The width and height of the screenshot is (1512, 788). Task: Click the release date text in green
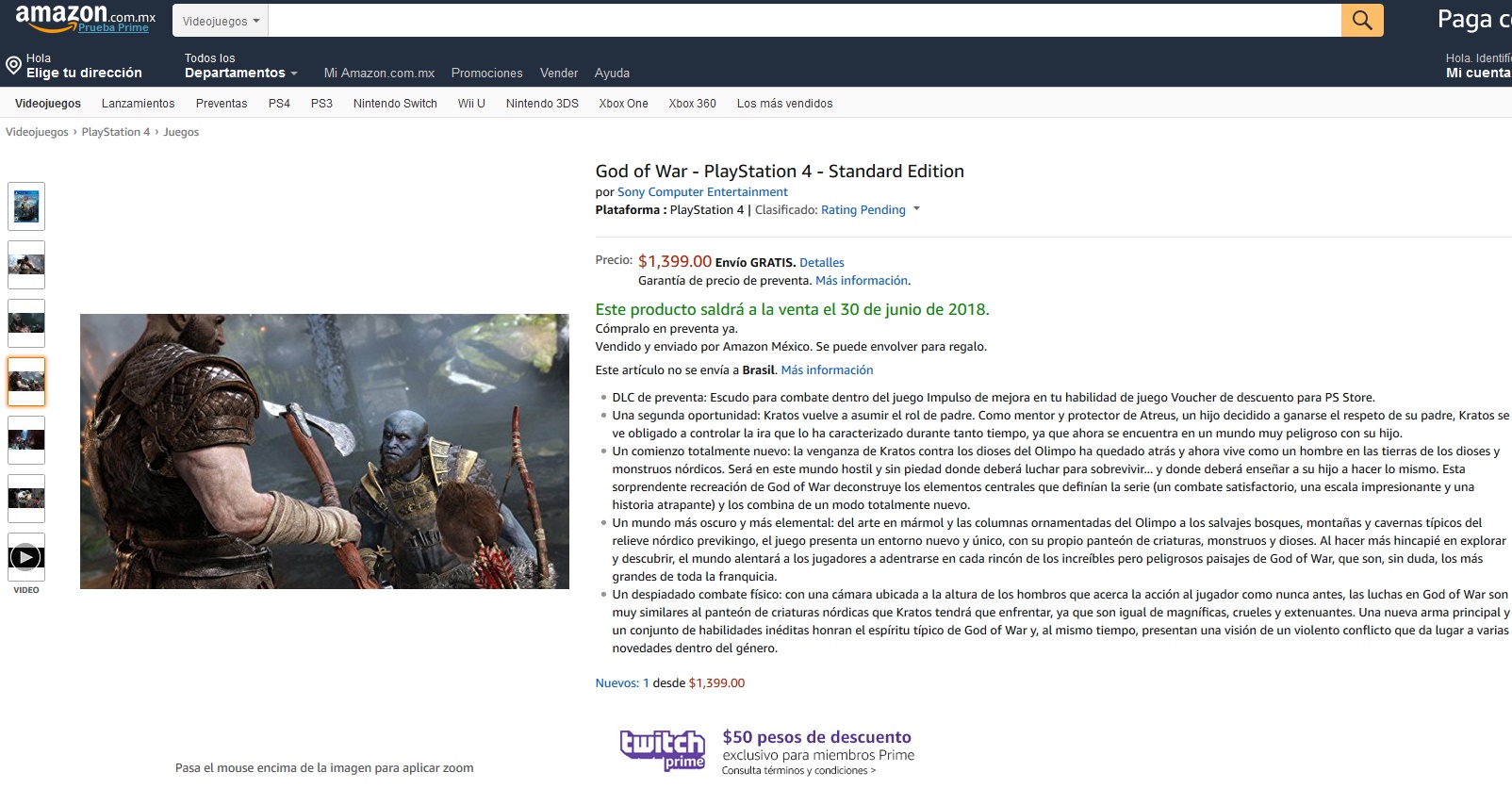792,309
